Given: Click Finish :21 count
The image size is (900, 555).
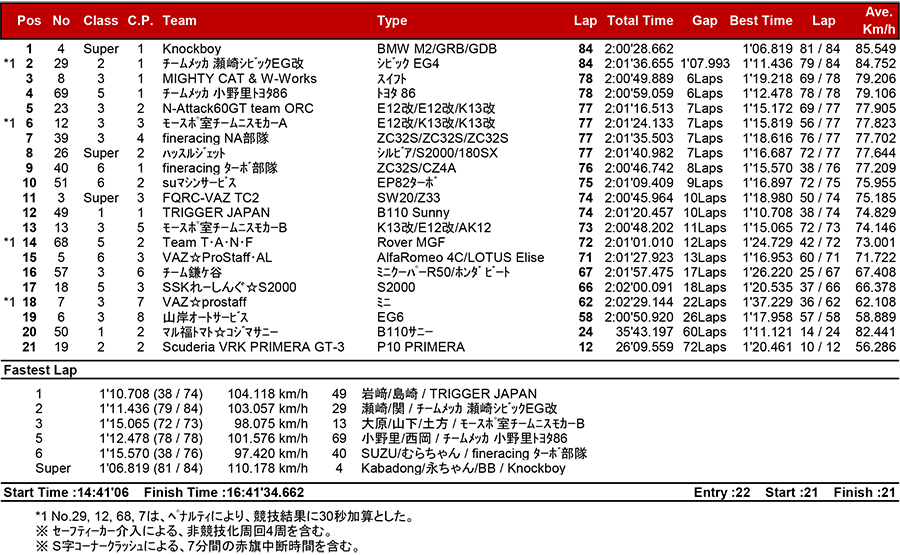Looking at the screenshot, I should pyautogui.click(x=864, y=492).
